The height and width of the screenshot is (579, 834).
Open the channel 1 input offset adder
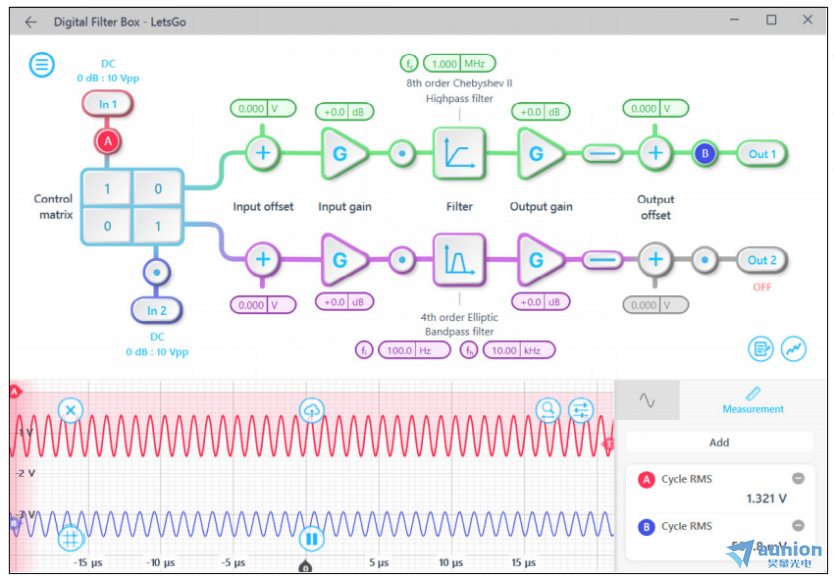click(x=263, y=153)
